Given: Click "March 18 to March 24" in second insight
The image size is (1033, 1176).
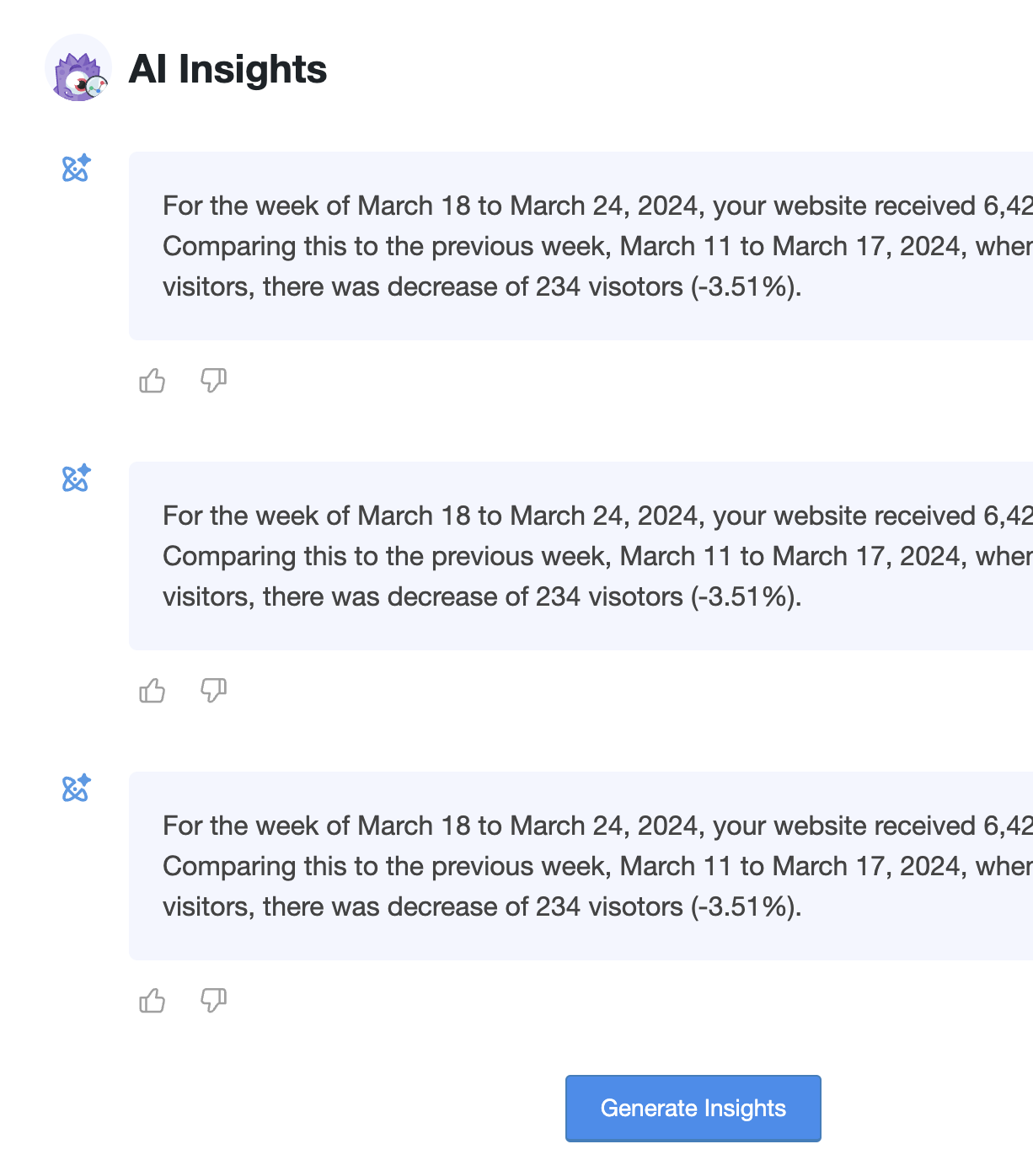Looking at the screenshot, I should click(494, 516).
